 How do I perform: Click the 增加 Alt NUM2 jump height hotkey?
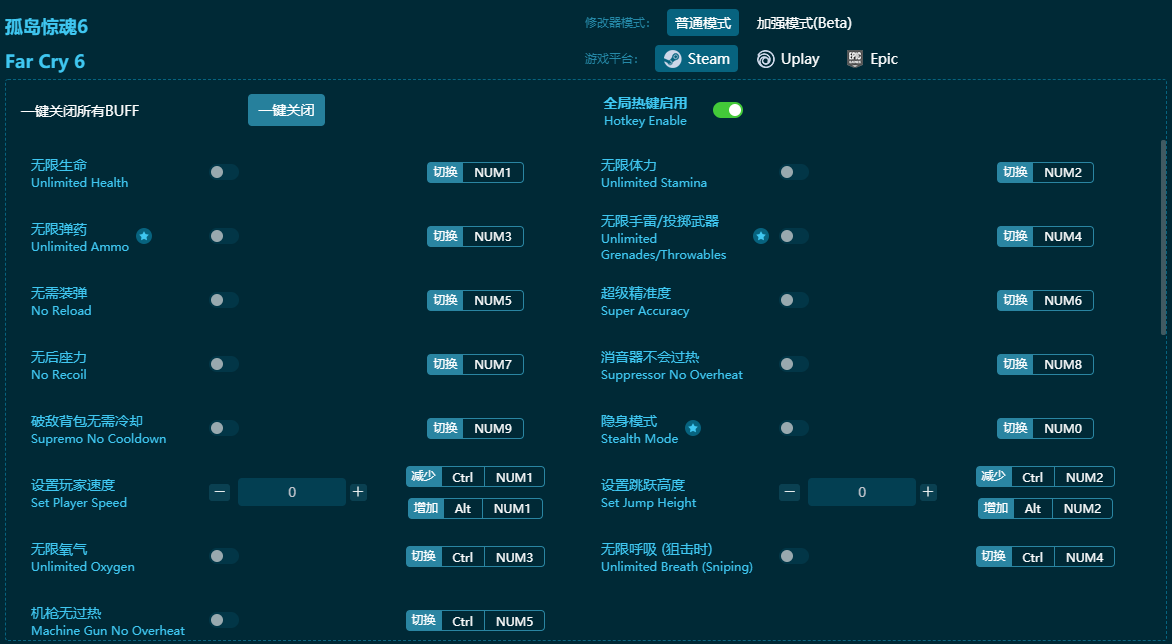coord(1045,509)
